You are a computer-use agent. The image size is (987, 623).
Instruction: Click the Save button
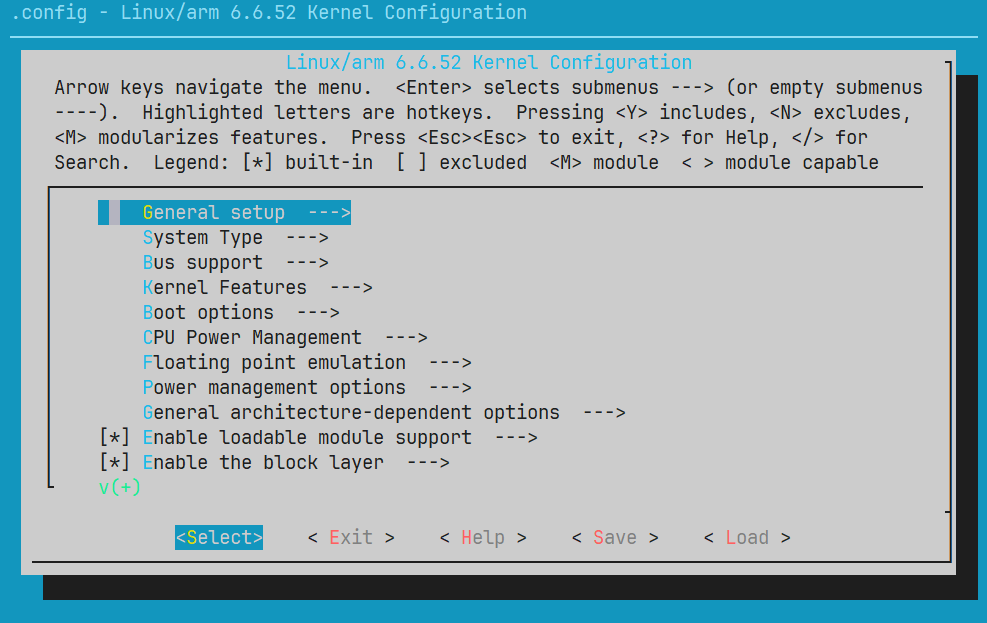615,538
